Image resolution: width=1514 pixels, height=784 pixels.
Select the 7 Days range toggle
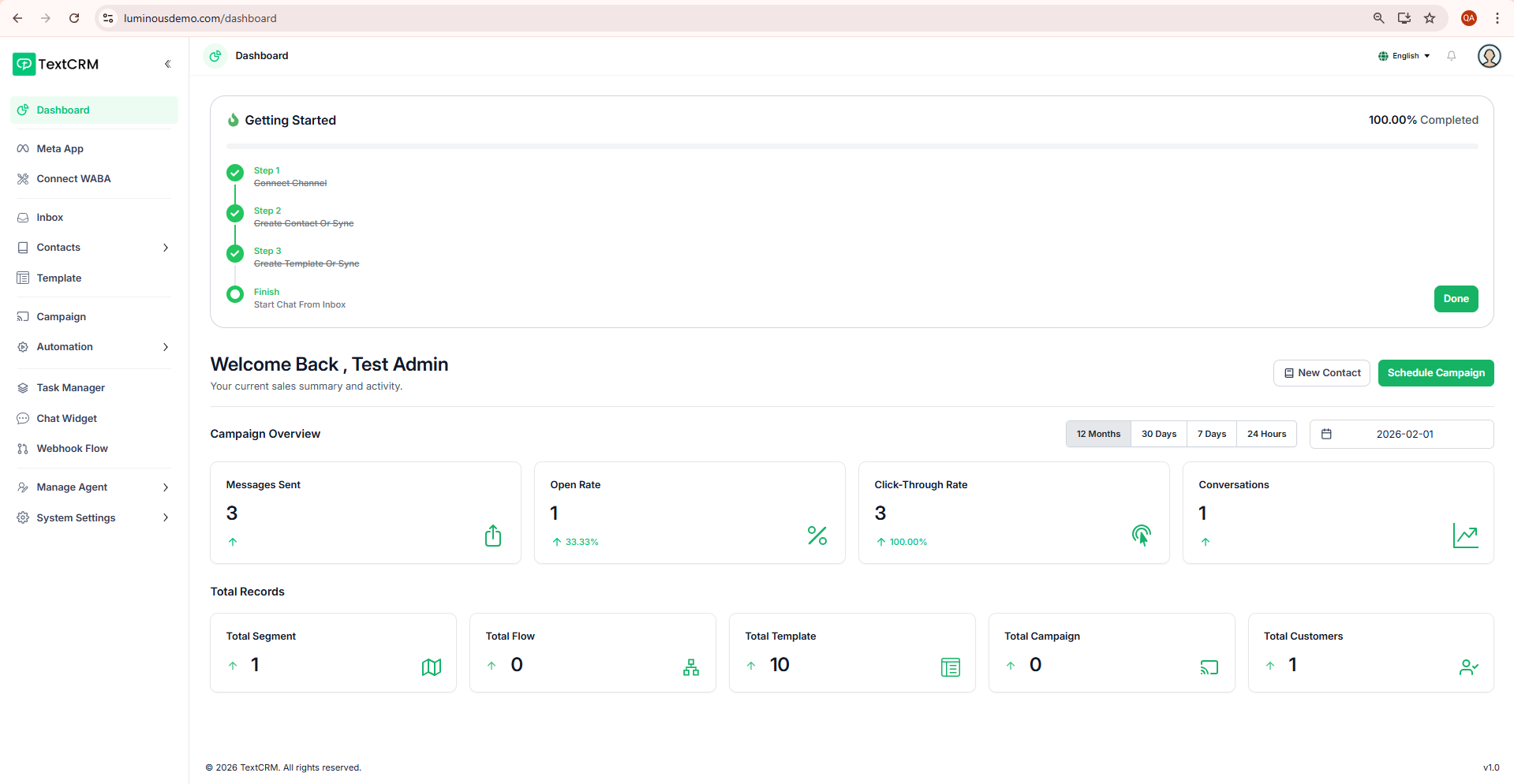point(1211,434)
